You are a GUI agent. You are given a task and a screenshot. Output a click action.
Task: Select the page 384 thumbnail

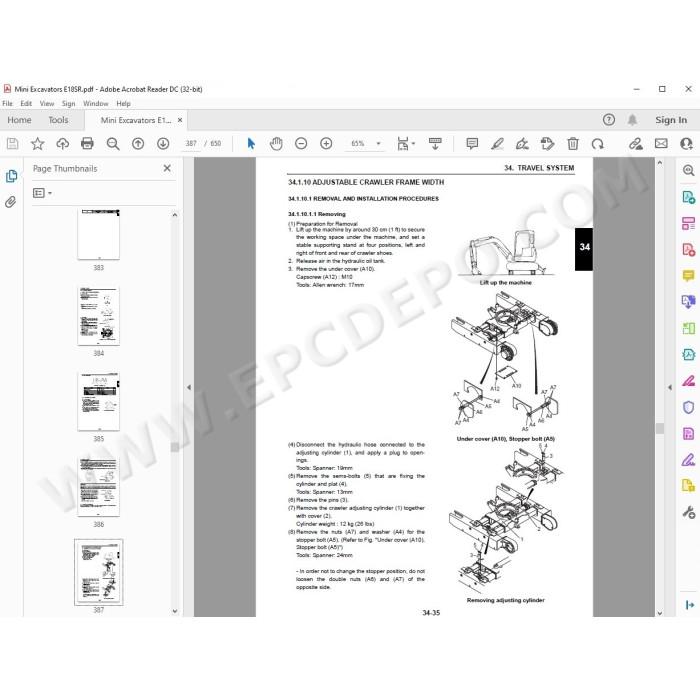coord(99,316)
